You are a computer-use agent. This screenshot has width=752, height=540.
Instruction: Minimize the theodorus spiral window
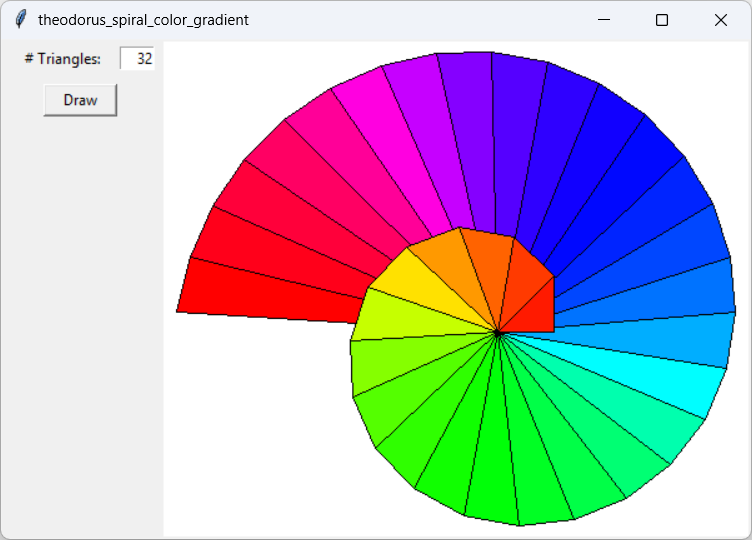[x=603, y=20]
